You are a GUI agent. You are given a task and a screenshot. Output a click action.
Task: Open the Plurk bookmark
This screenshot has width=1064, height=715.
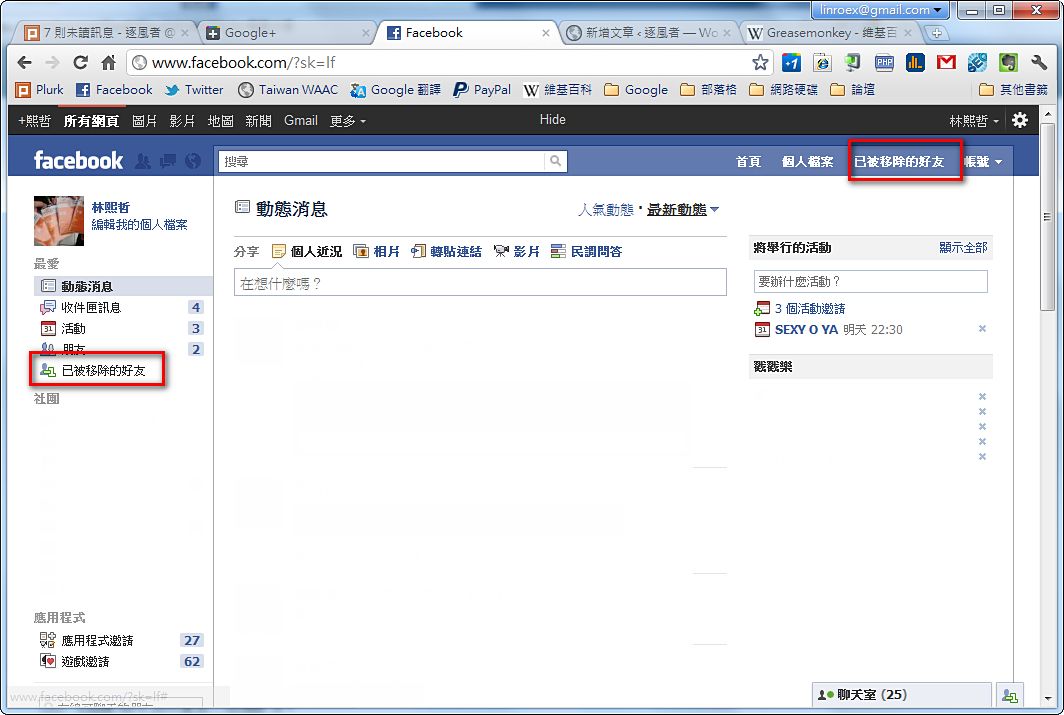pos(39,90)
